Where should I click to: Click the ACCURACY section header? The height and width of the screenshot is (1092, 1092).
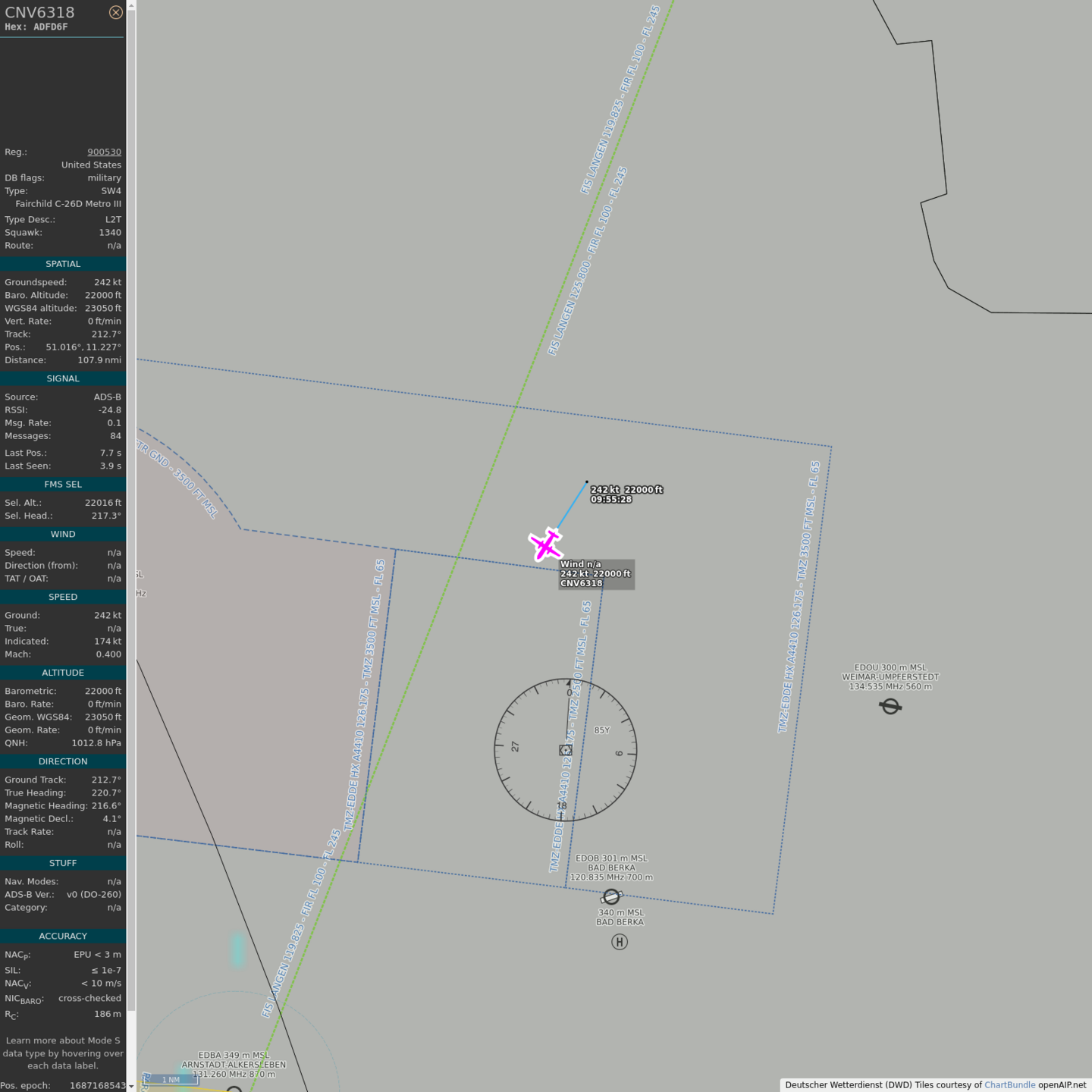click(x=63, y=936)
